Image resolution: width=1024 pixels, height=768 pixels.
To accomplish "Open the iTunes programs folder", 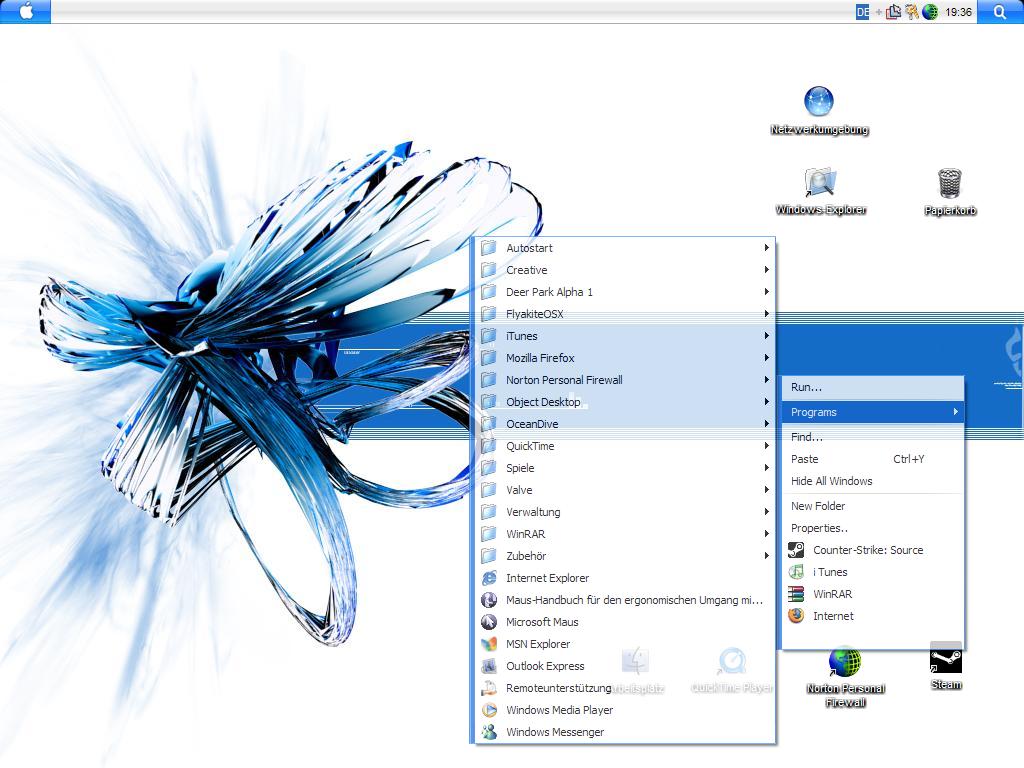I will click(625, 336).
